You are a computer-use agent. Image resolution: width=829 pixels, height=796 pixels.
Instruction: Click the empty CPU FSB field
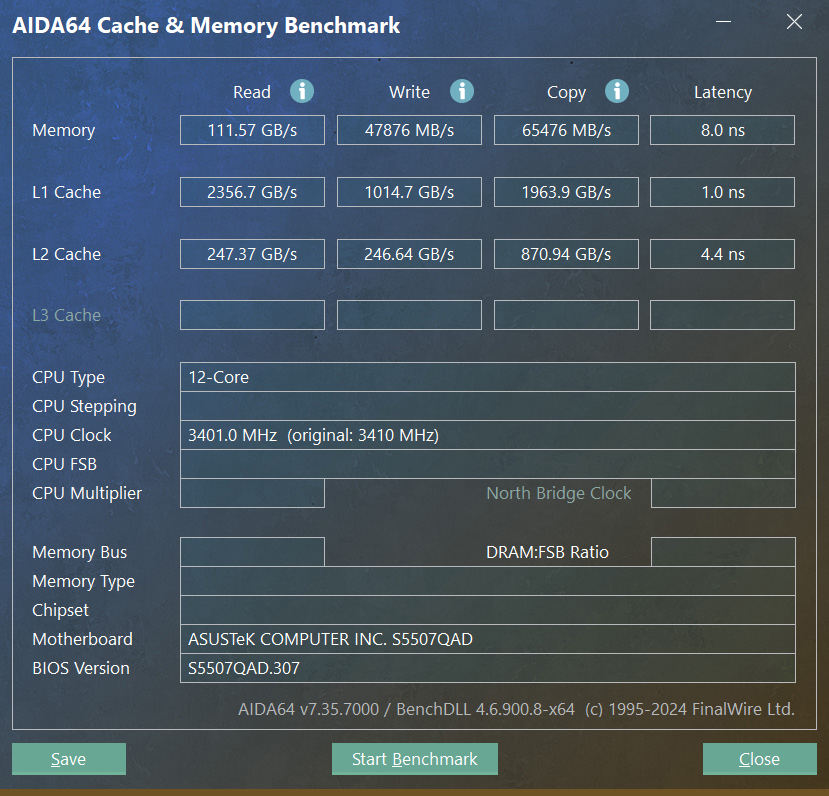pyautogui.click(x=487, y=464)
